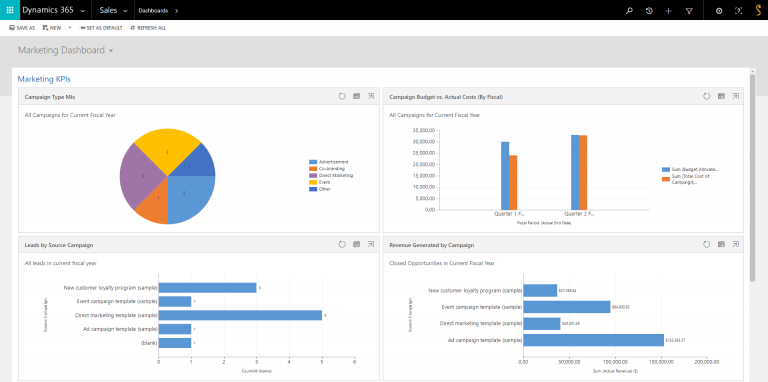
Task: Expand the Dashboards breadcrumb chevron
Action: tap(176, 11)
